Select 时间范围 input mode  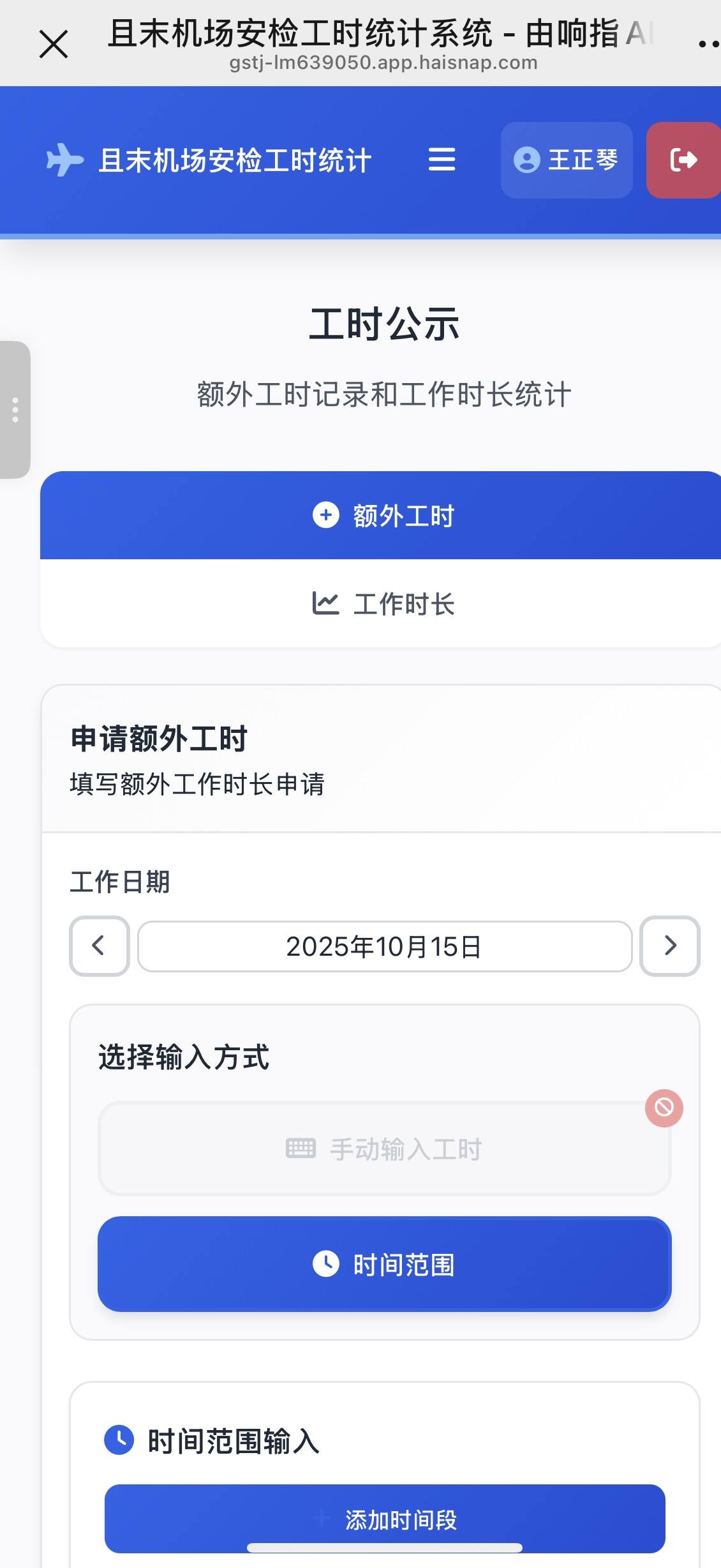pyautogui.click(x=384, y=1264)
